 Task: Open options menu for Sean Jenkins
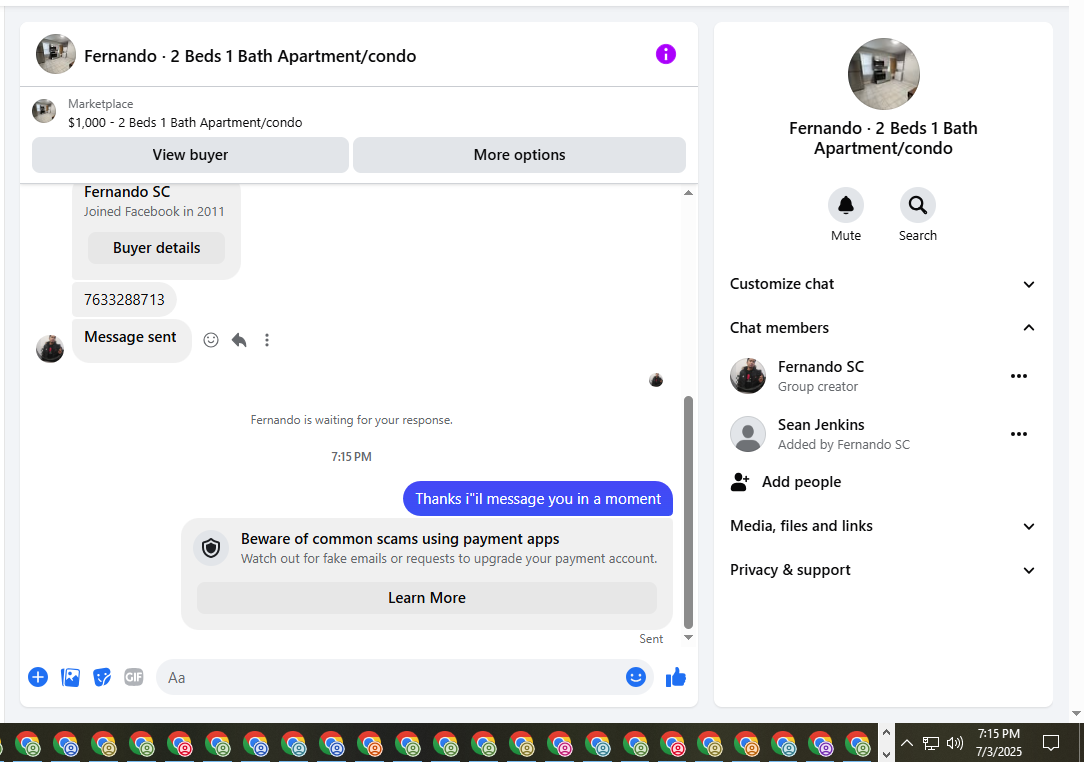pos(1018,434)
